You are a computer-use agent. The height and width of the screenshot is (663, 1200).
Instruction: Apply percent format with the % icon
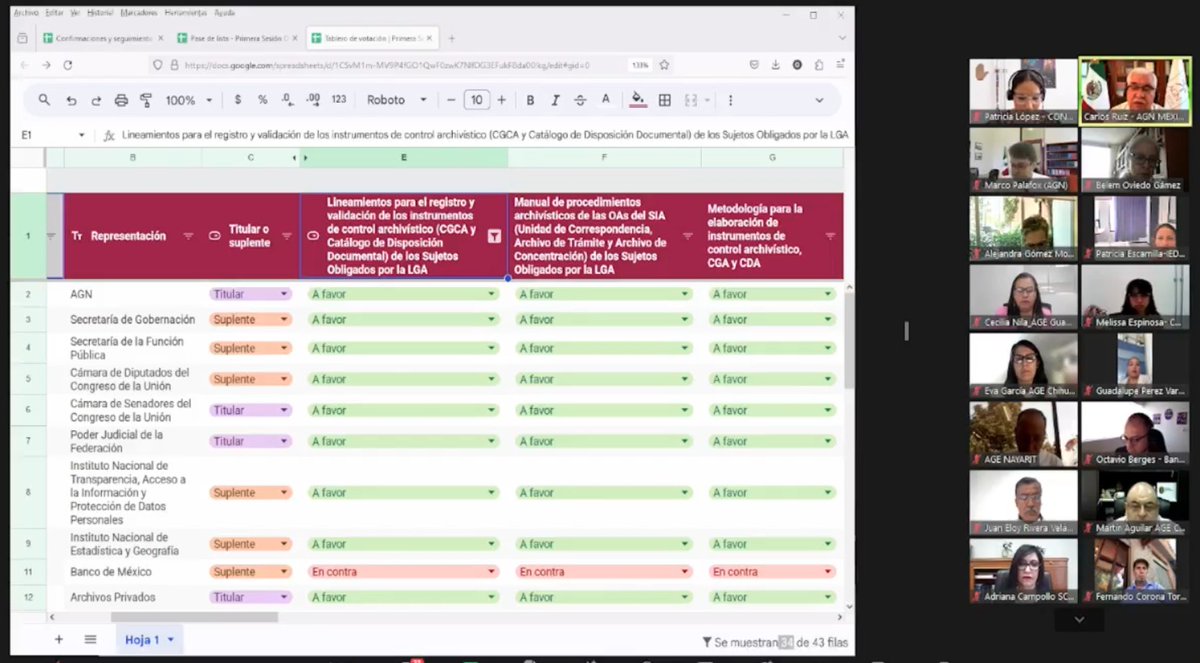point(262,100)
